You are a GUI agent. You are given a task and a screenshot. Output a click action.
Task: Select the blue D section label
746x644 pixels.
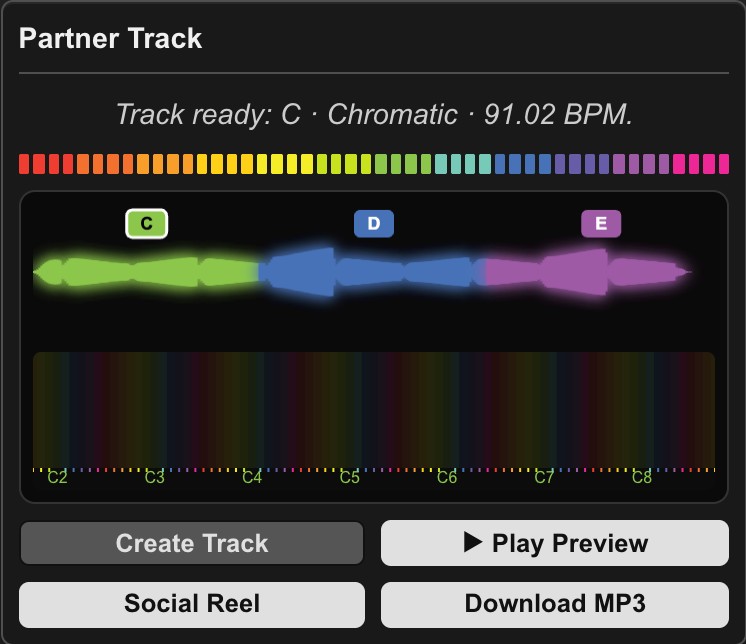coord(374,224)
